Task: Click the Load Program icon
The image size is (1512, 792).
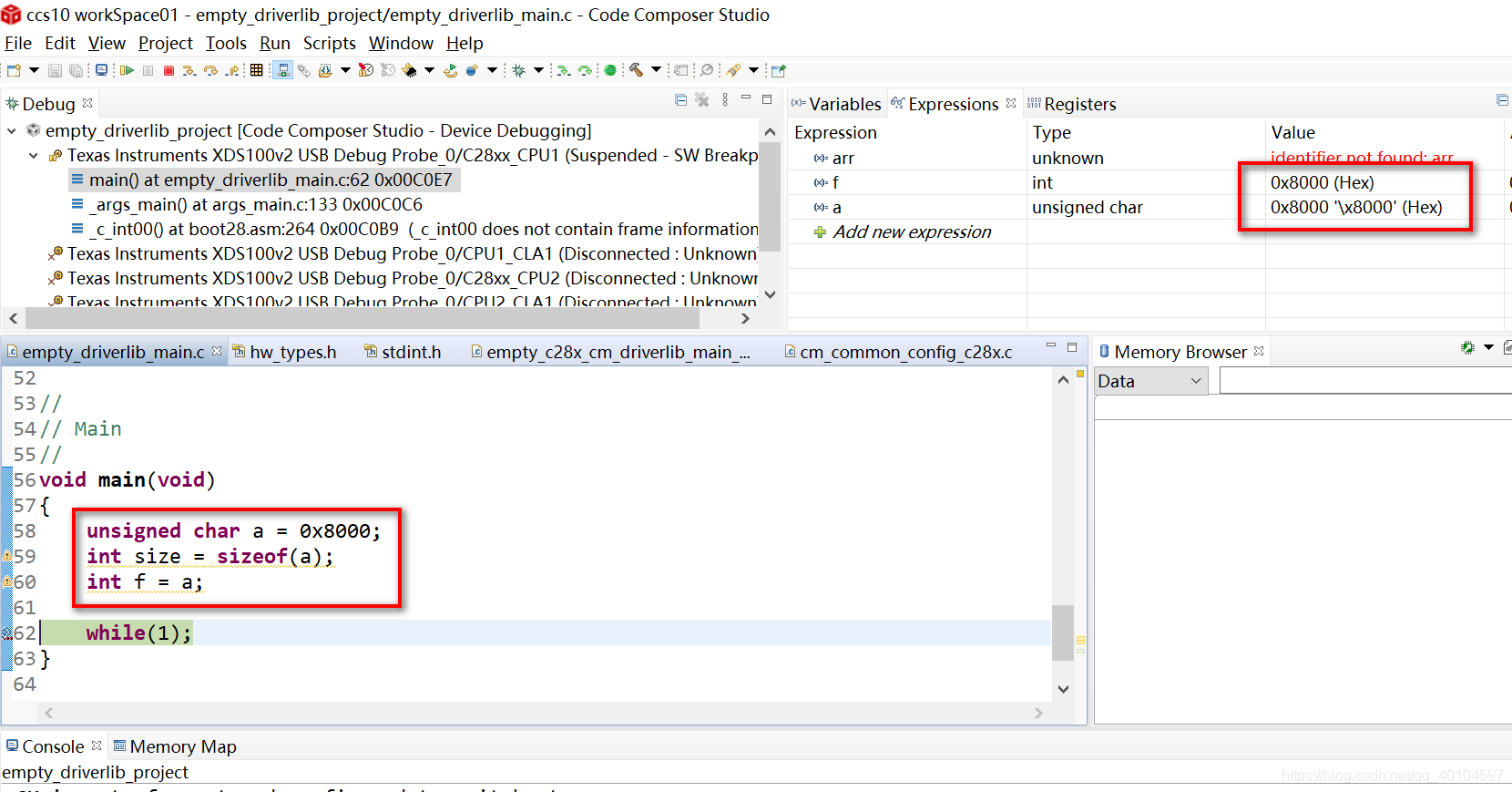Action: 324,70
